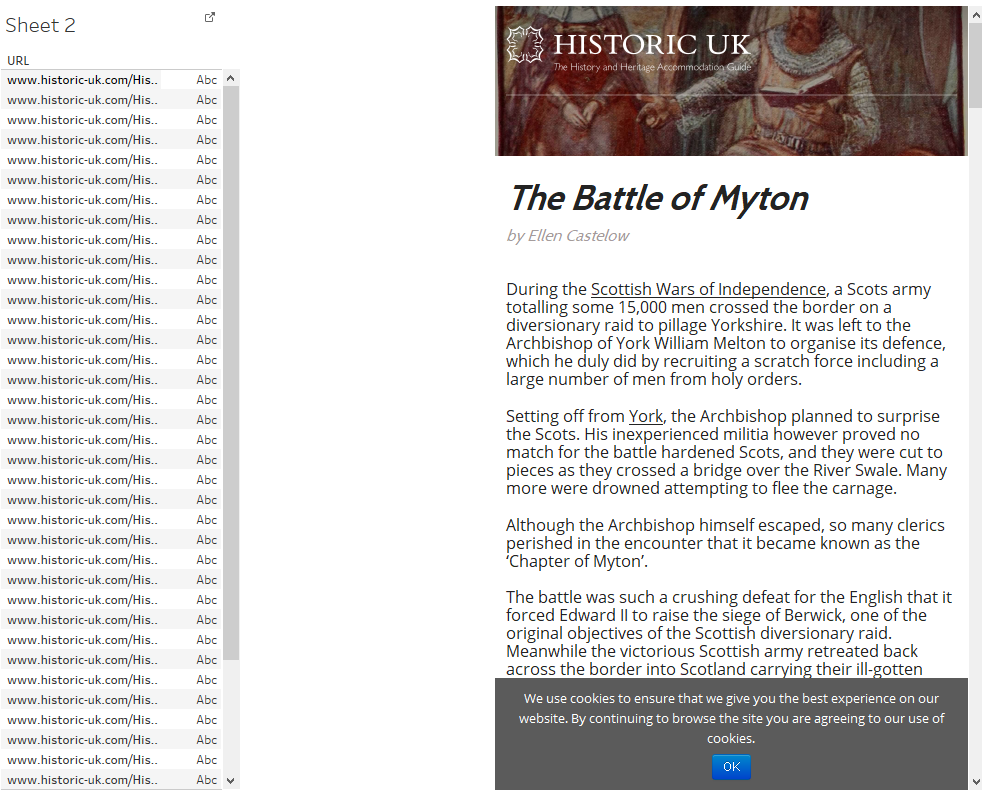Open the Scottish Wars of Independence link

coord(708,289)
